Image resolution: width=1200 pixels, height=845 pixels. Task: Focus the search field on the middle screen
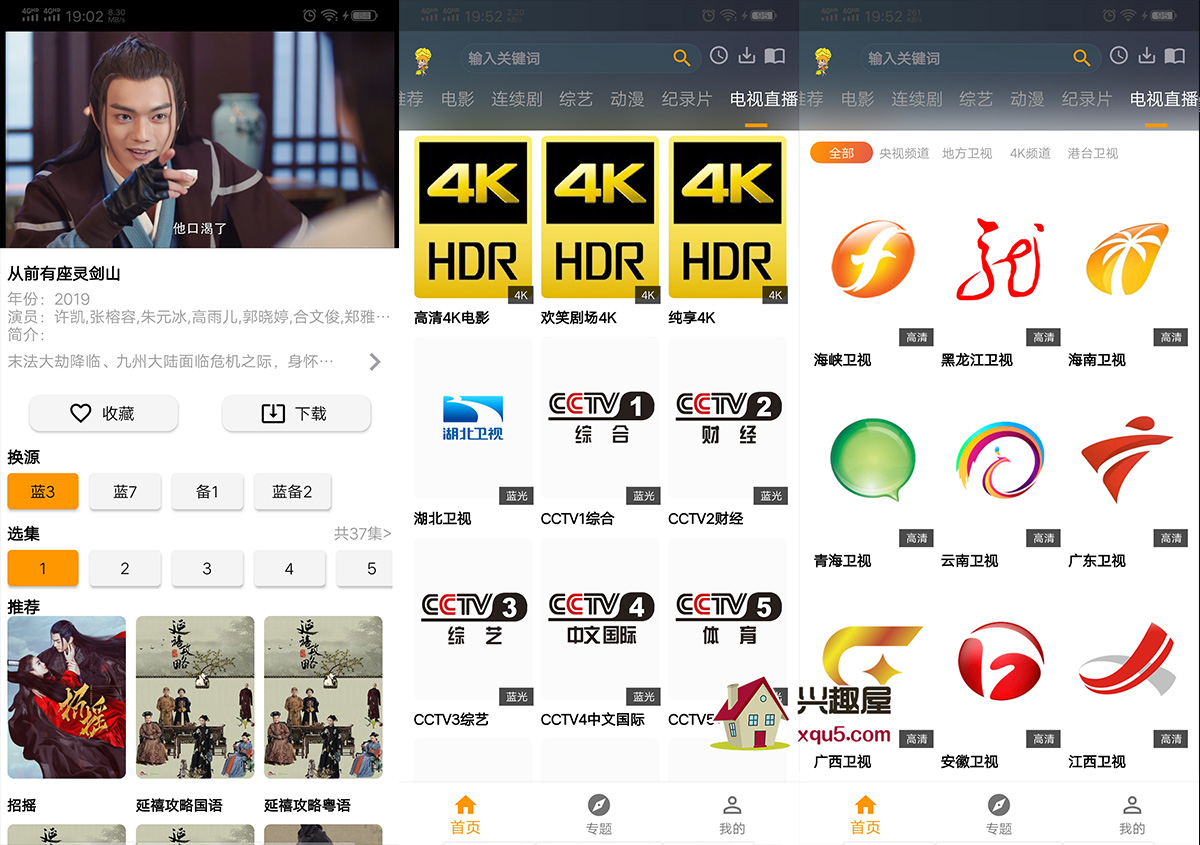click(580, 58)
